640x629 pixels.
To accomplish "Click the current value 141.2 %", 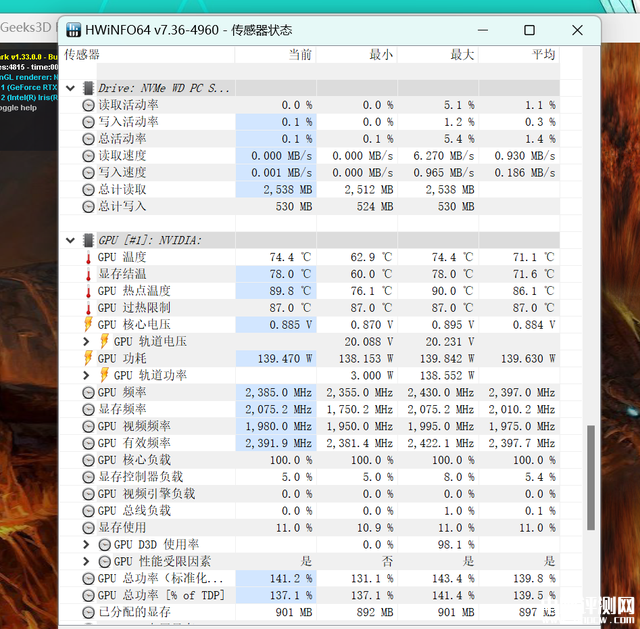I will (x=291, y=578).
